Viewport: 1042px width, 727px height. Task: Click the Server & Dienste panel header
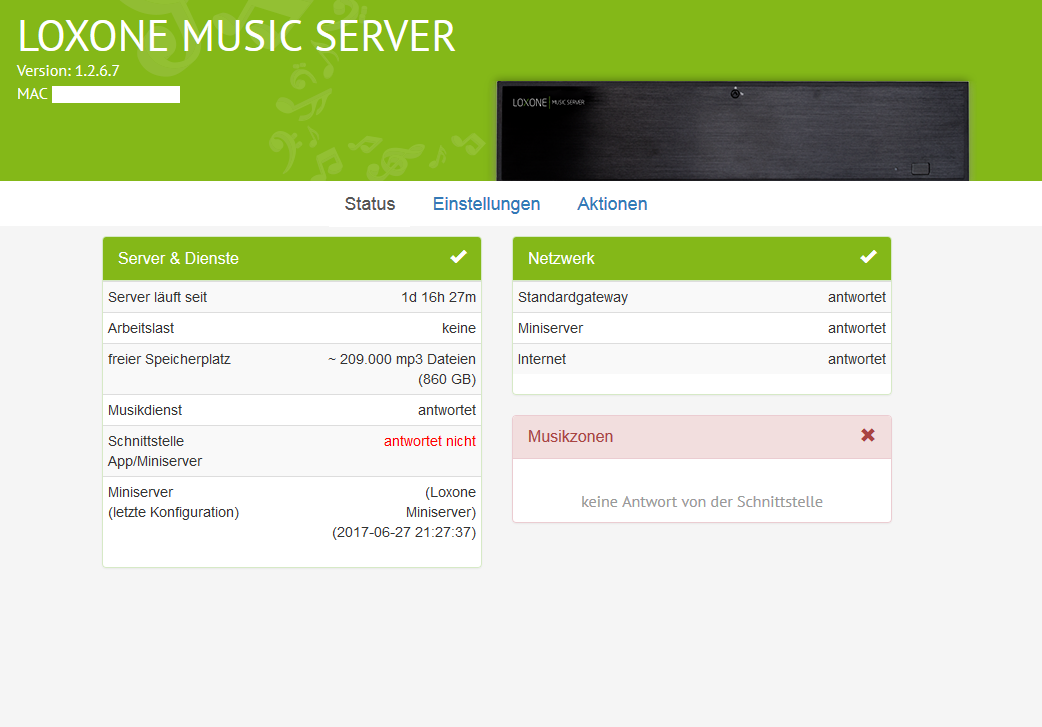[292, 259]
